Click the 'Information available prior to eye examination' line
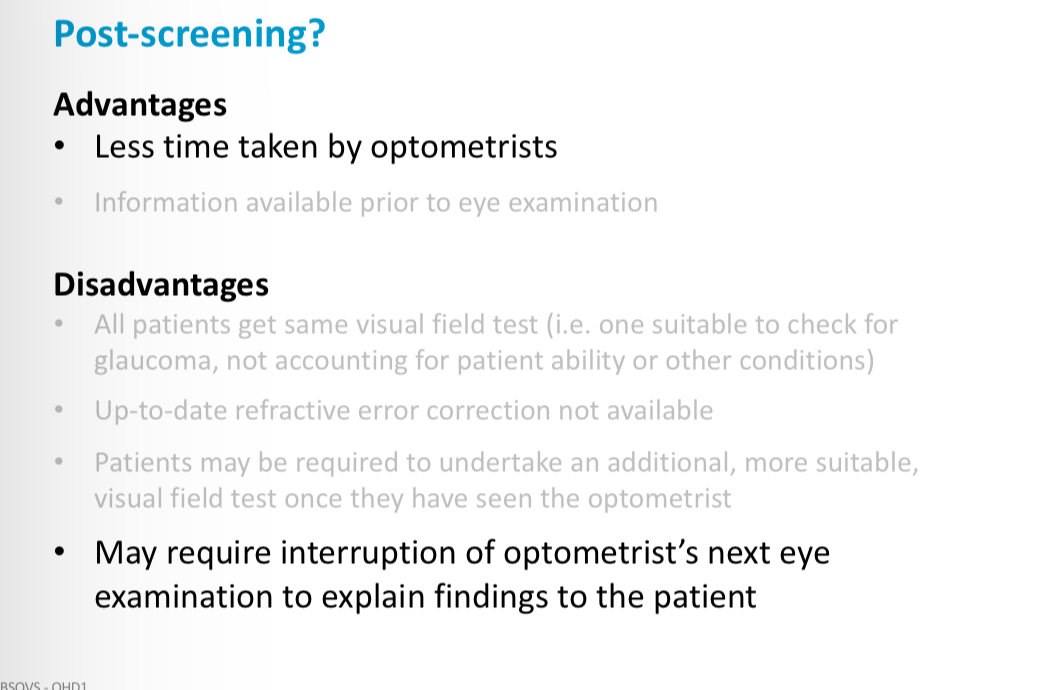Screen dimensions: 1053x690 click(x=376, y=203)
